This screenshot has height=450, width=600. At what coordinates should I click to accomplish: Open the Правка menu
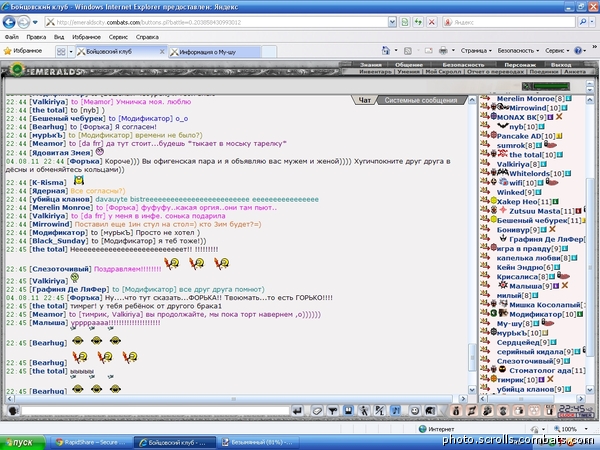(x=36, y=37)
